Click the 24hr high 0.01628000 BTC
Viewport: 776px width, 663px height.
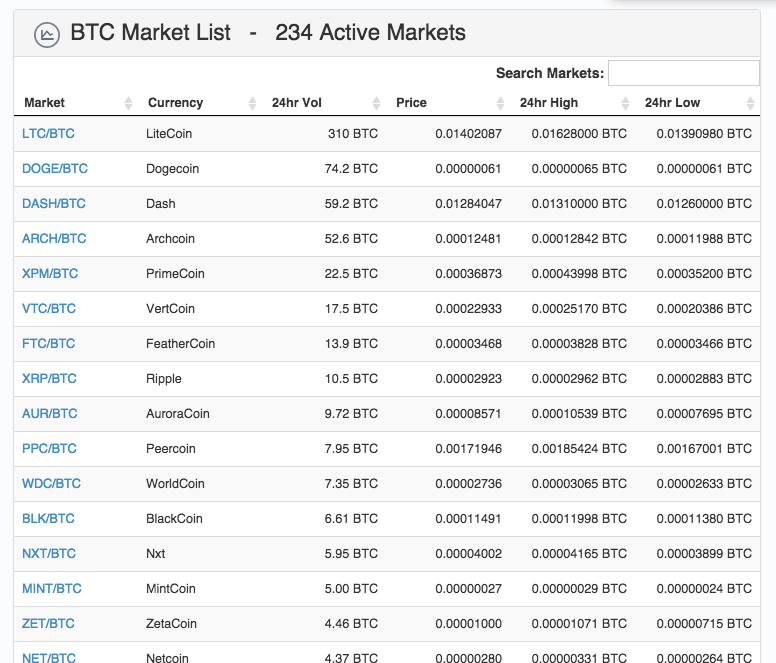(x=579, y=134)
